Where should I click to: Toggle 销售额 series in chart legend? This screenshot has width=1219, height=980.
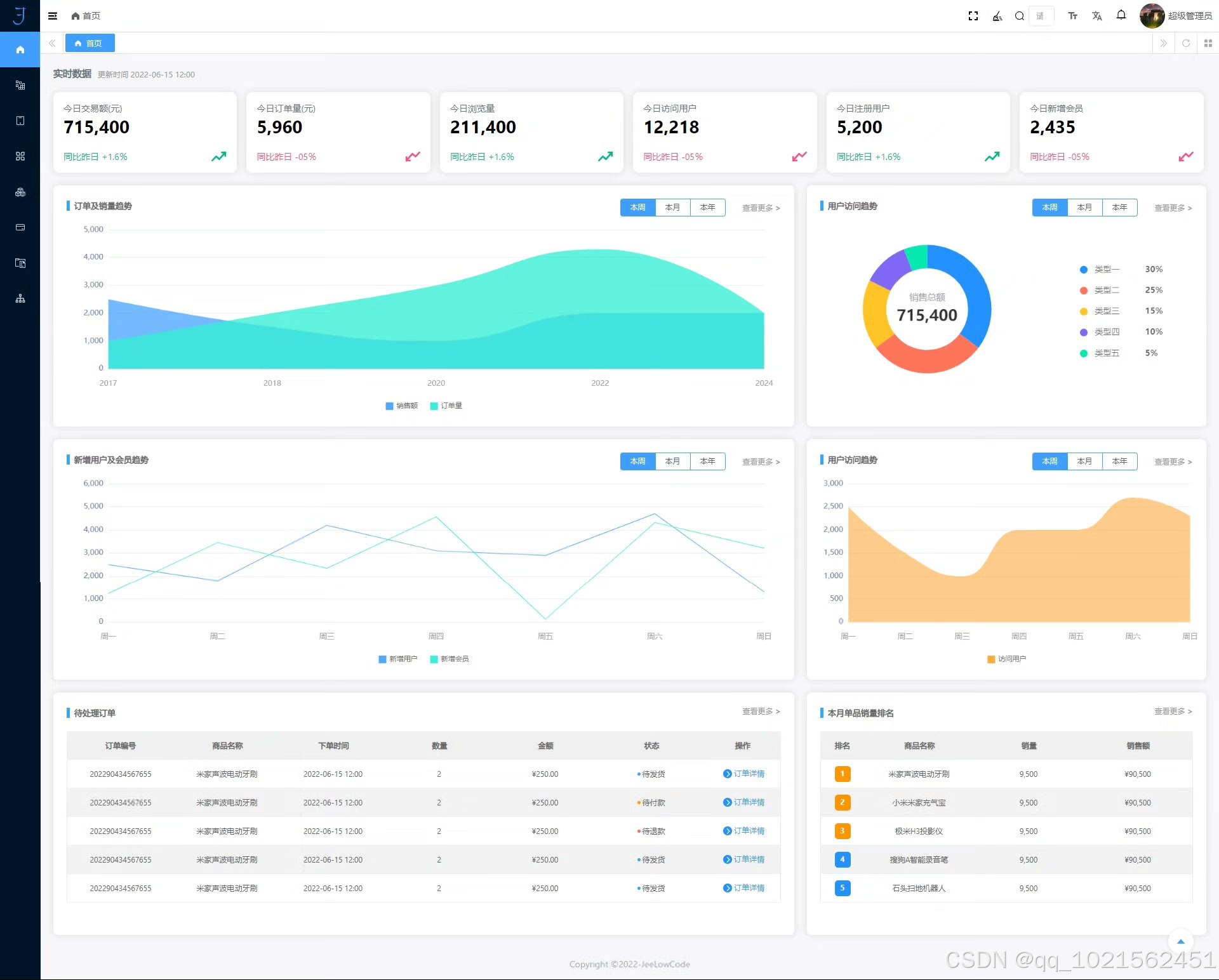(x=401, y=406)
